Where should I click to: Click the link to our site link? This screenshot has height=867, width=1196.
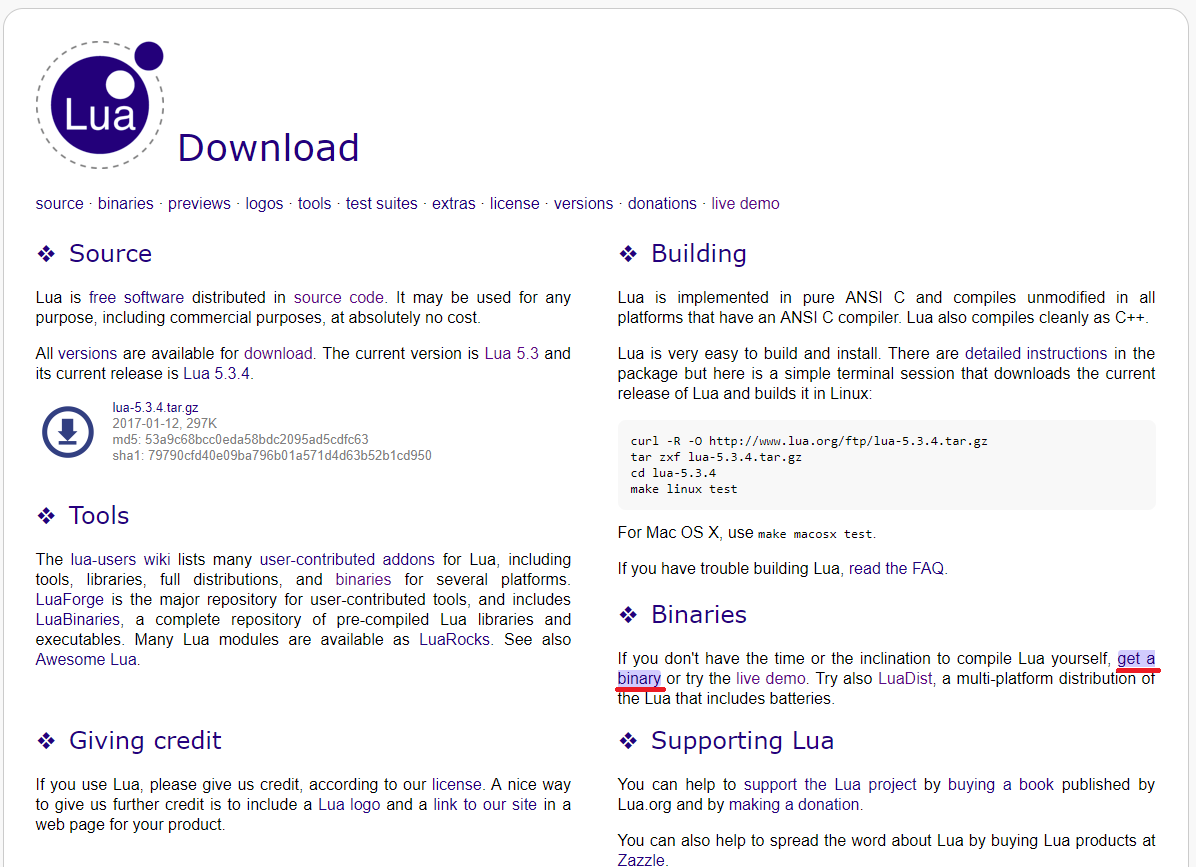485,804
